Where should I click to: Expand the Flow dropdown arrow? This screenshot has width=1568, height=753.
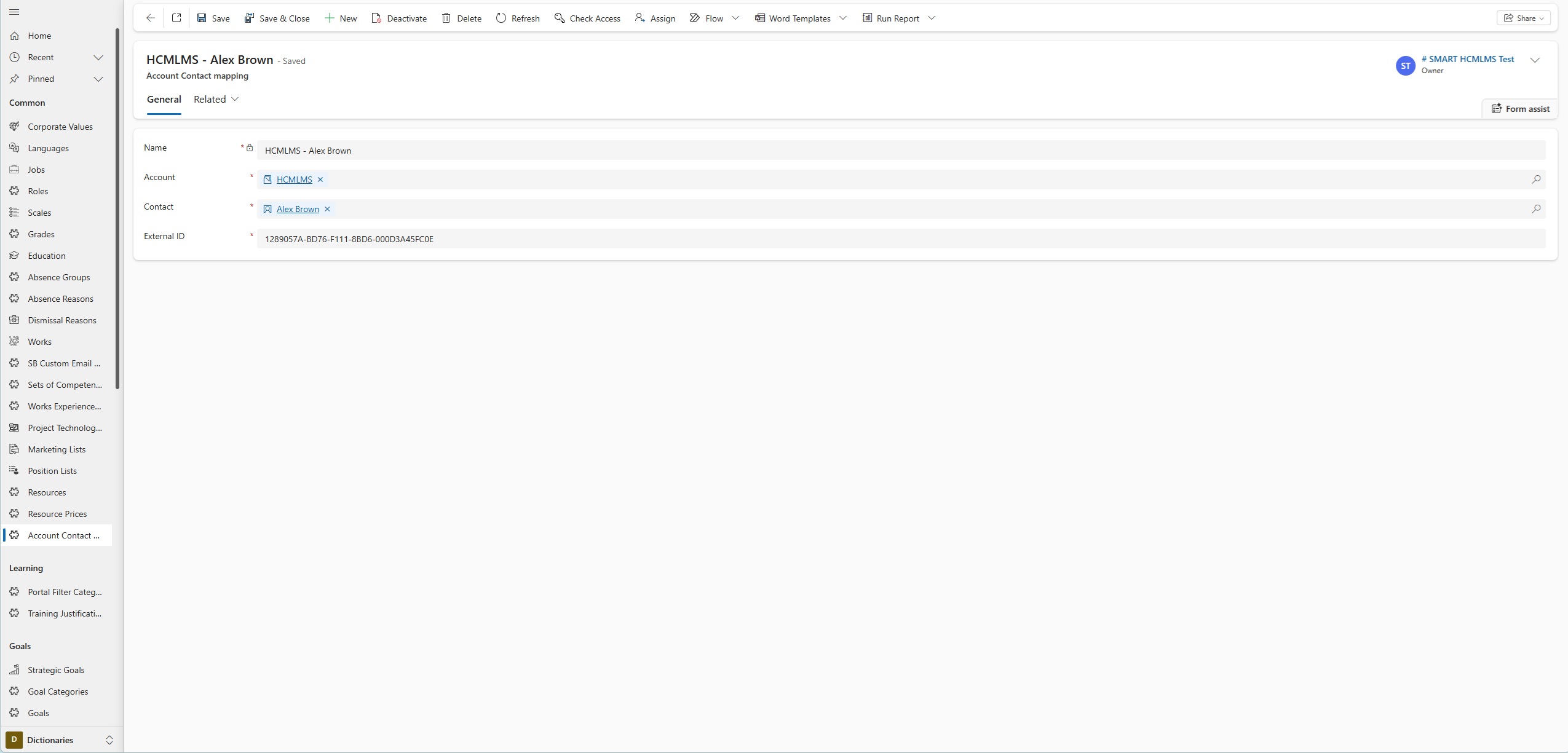tap(735, 18)
